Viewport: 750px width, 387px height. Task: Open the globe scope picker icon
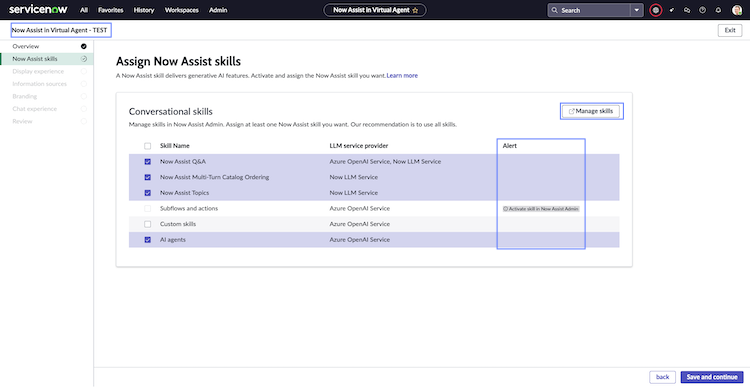point(656,10)
